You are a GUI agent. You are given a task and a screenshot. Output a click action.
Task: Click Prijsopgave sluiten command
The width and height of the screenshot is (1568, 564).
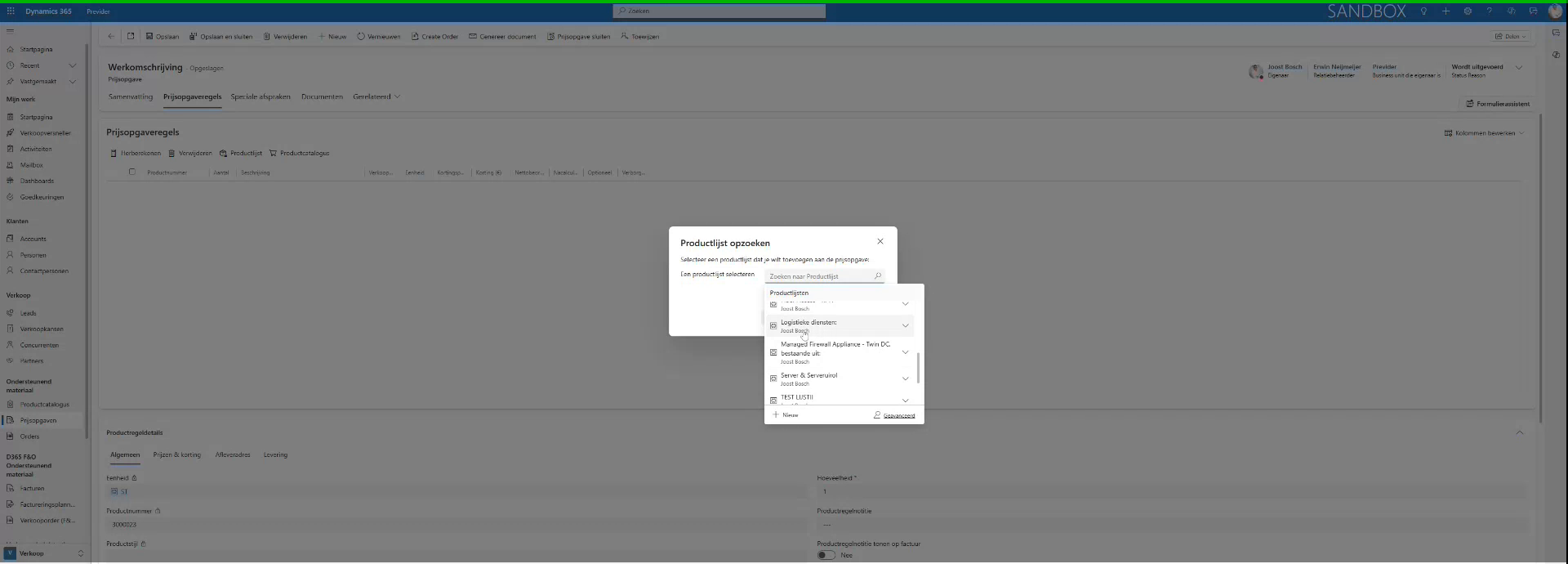tap(578, 36)
